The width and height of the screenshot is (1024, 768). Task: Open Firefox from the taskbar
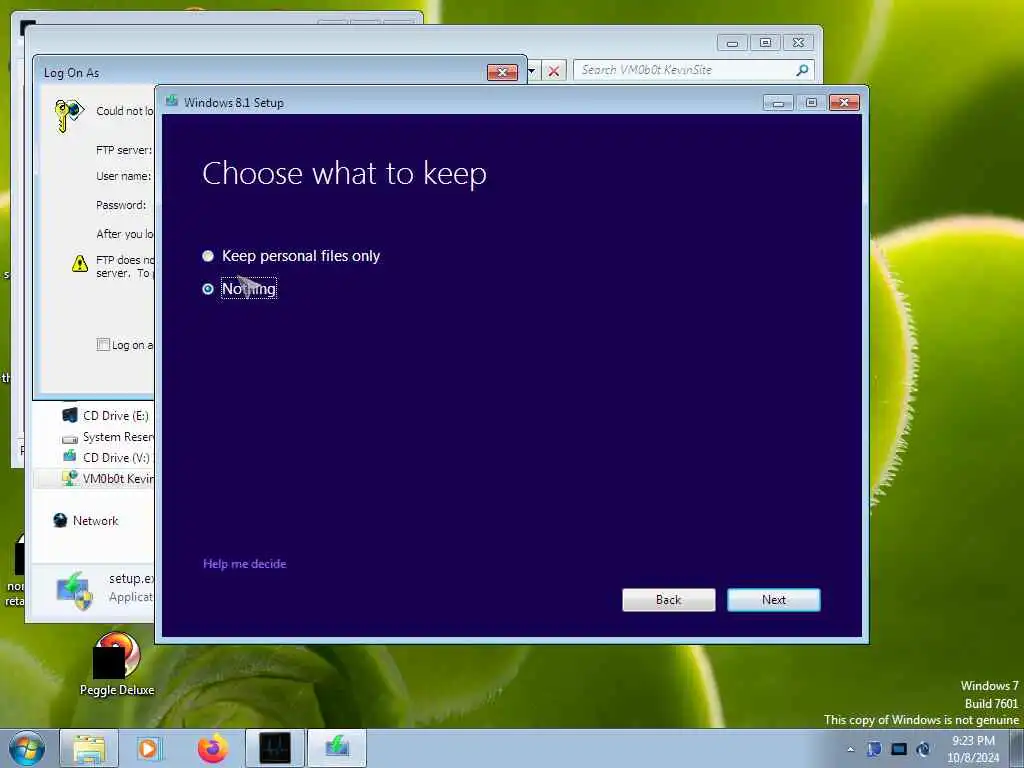click(212, 748)
